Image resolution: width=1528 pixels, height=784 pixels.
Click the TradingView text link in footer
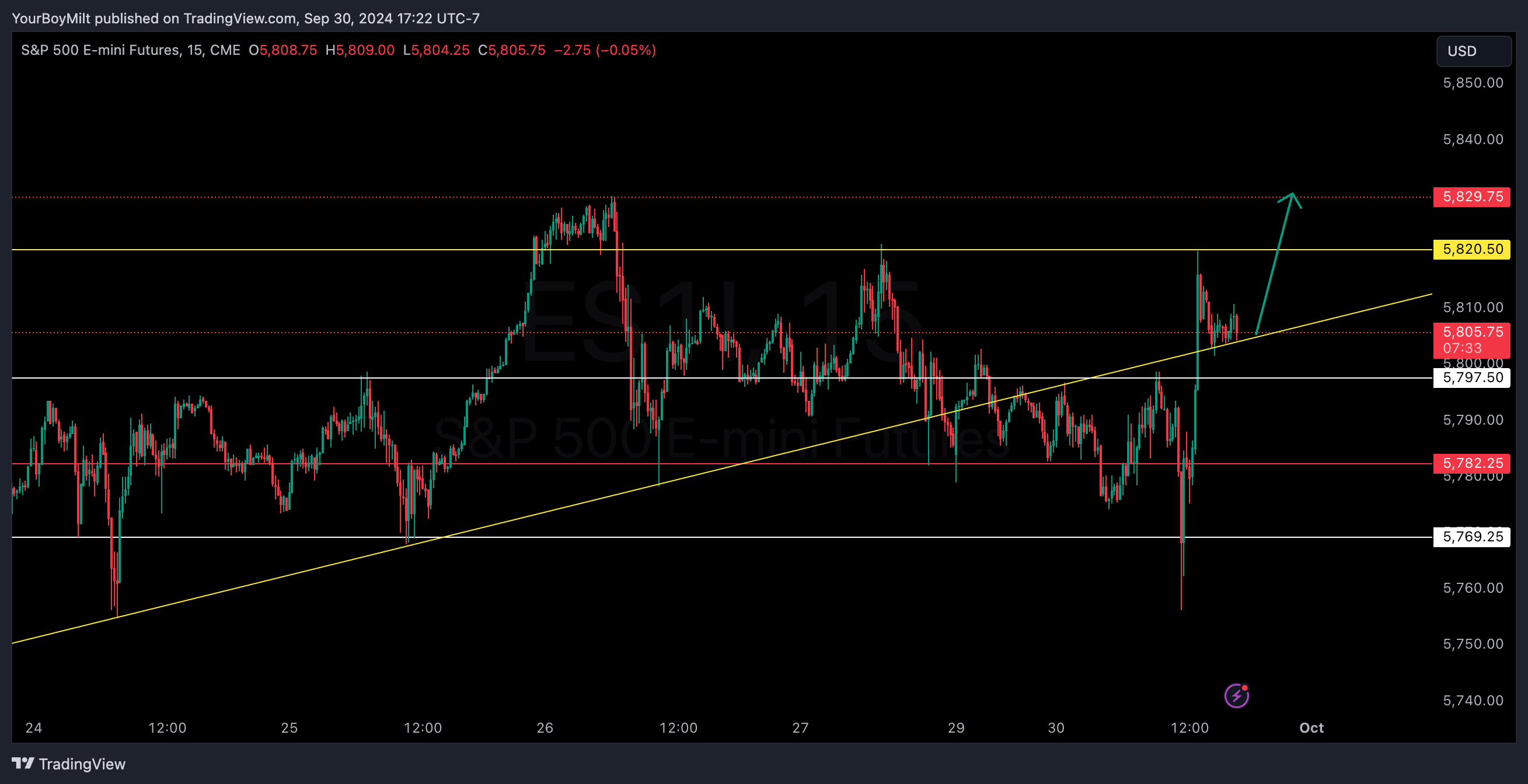coord(82,764)
